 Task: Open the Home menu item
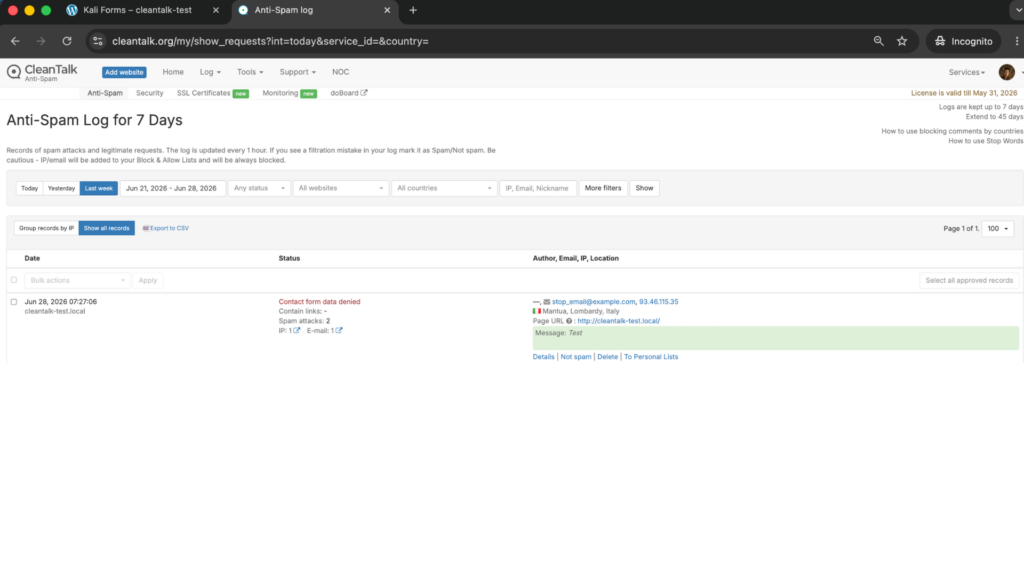point(173,72)
